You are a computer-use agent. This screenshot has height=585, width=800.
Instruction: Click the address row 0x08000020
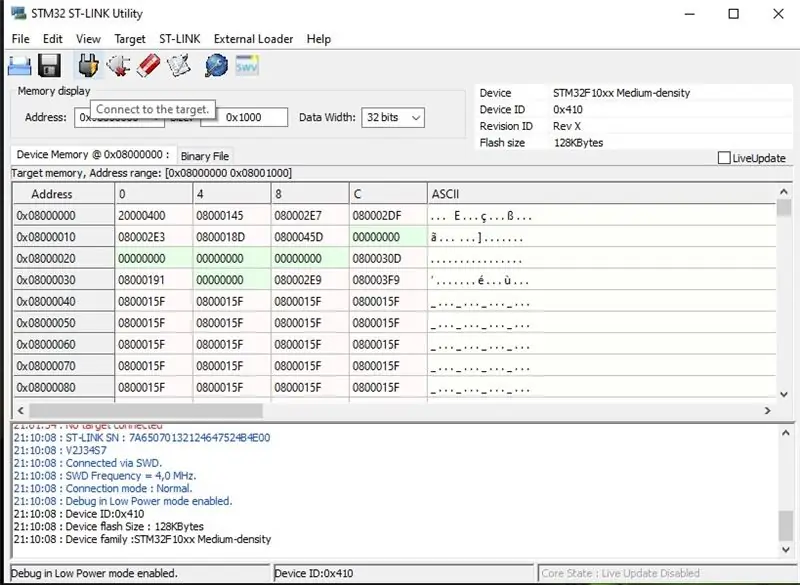(63, 259)
